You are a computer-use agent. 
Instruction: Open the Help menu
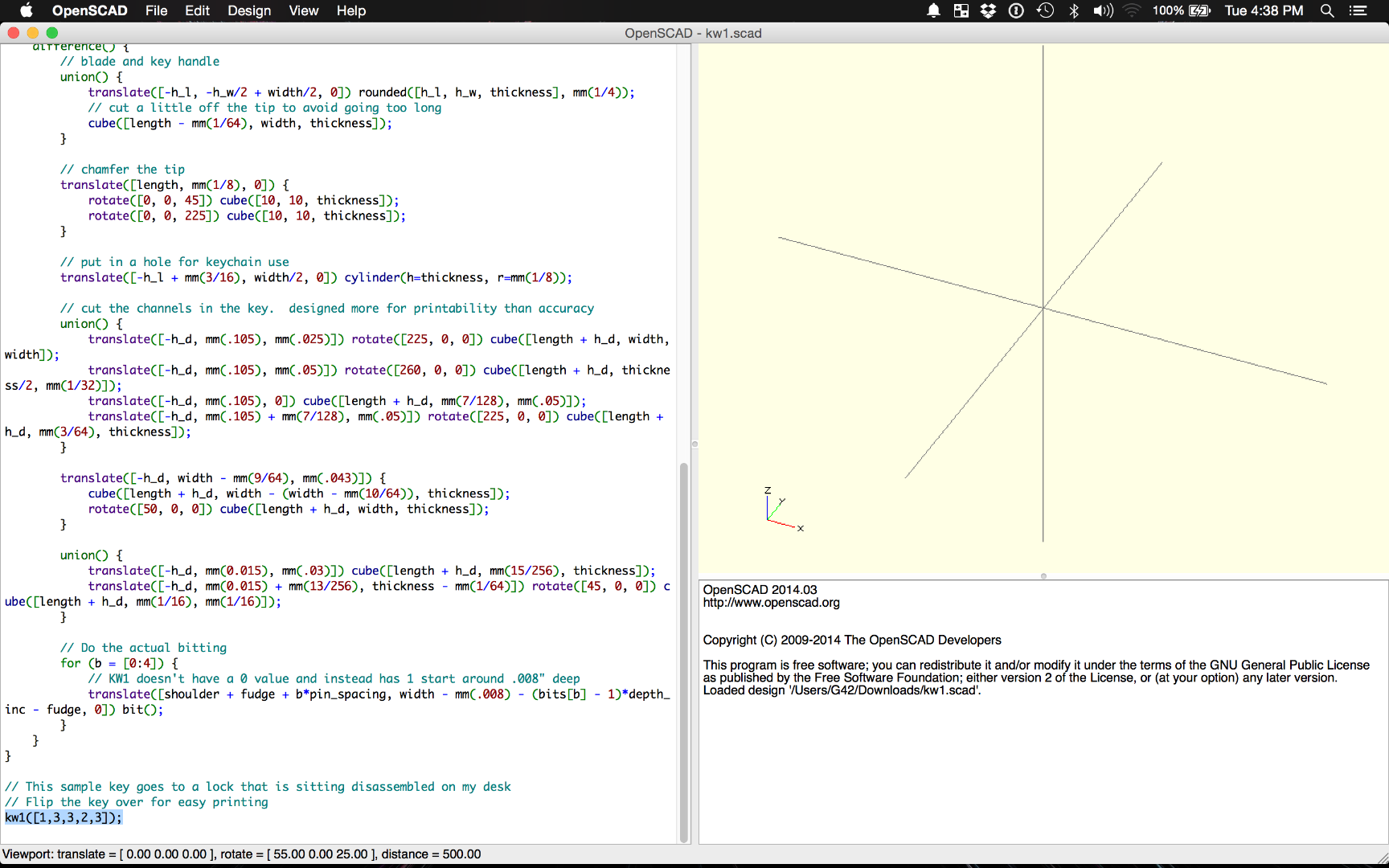[x=350, y=10]
